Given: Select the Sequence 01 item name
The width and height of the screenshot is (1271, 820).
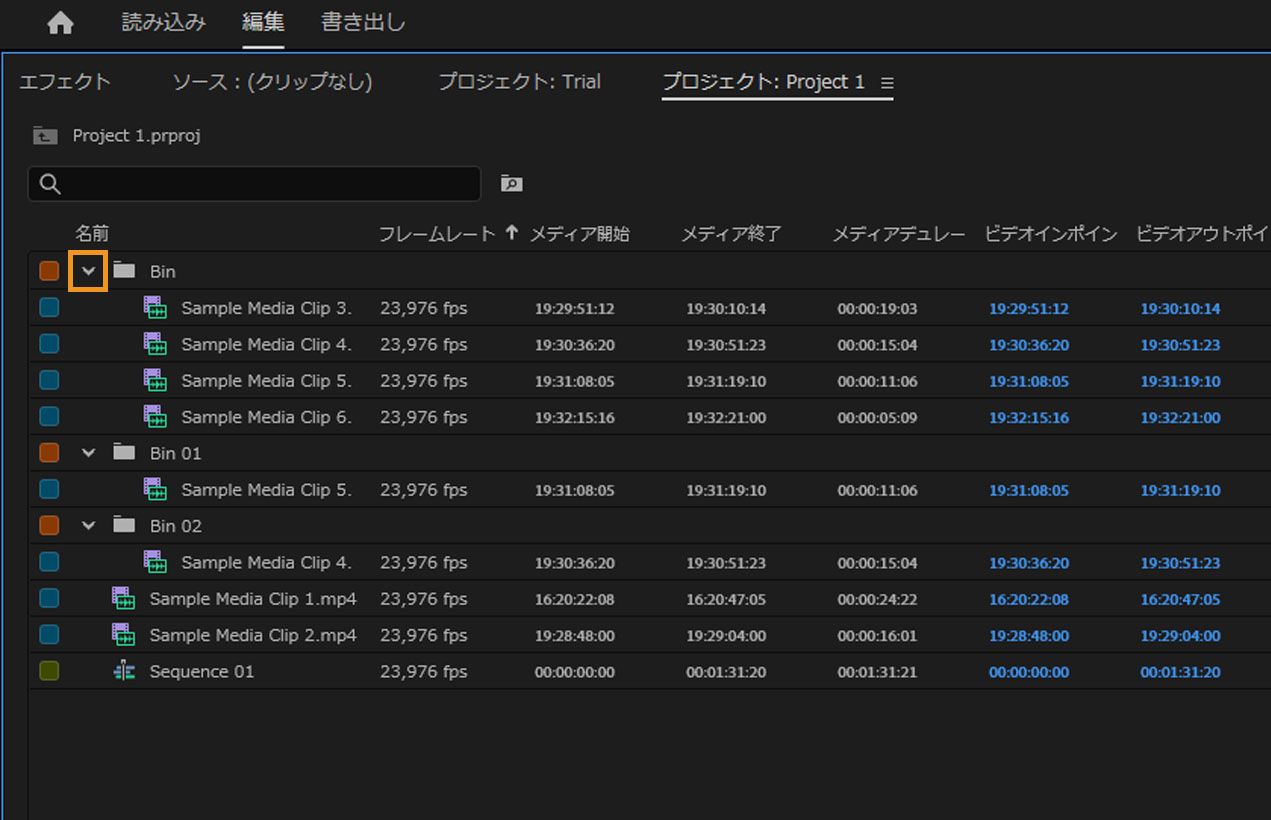Looking at the screenshot, I should click(x=202, y=672).
